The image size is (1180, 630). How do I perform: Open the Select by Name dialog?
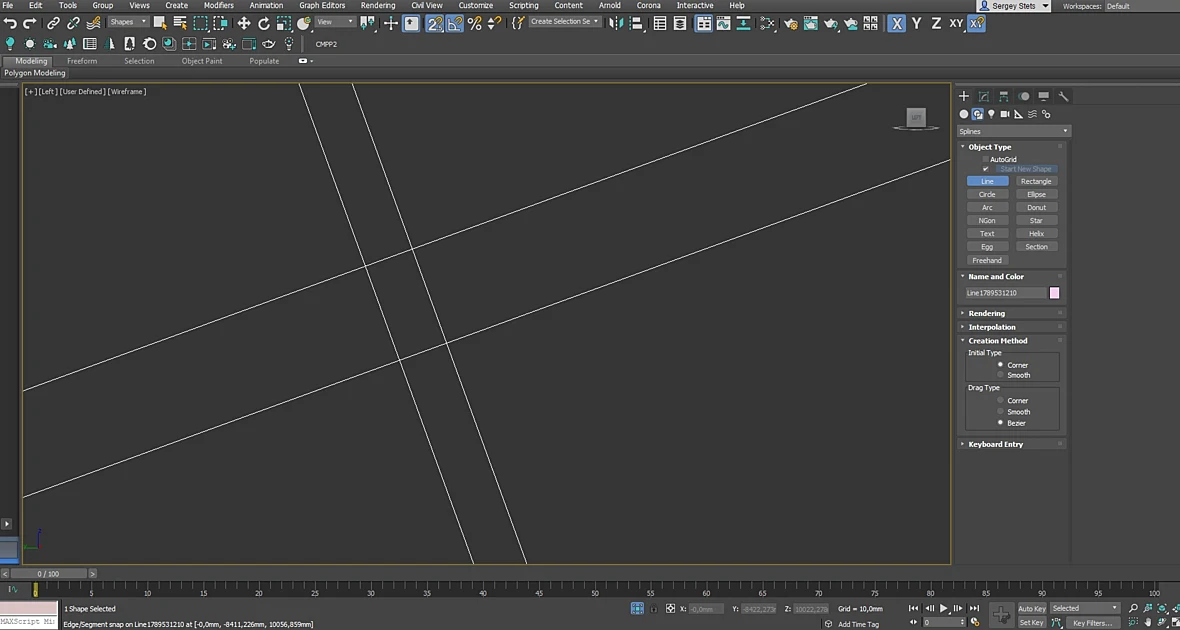pyautogui.click(x=180, y=23)
